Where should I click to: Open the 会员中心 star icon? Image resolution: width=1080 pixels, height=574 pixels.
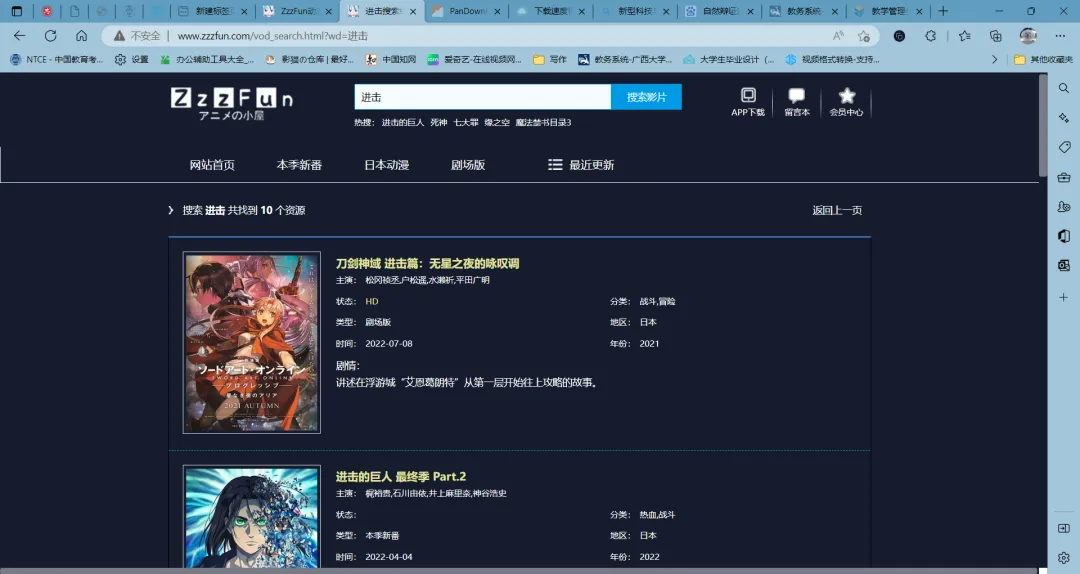[x=847, y=102]
